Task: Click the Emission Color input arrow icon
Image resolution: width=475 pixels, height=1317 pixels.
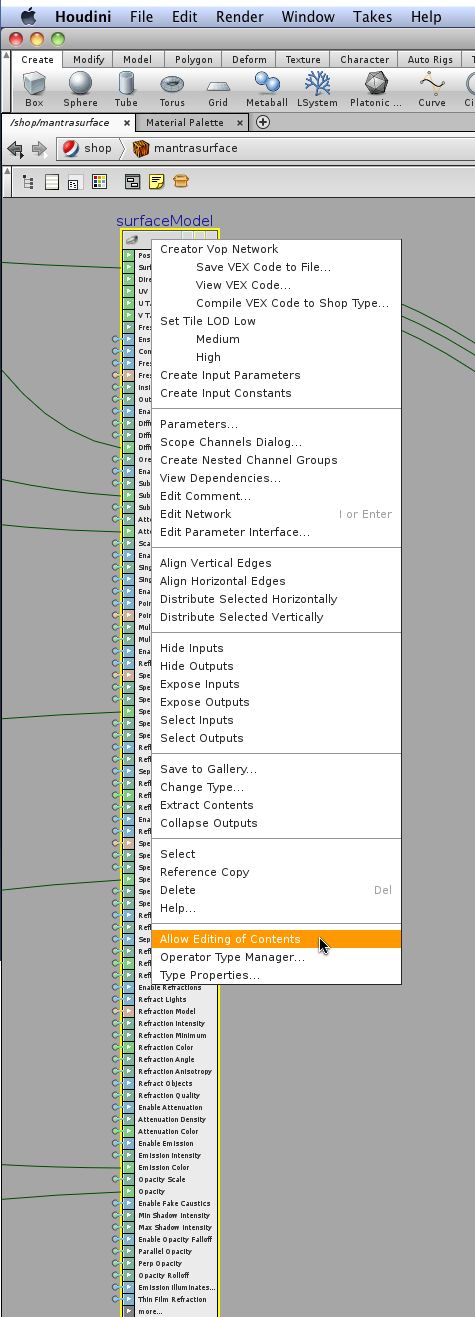Action: coord(128,1167)
